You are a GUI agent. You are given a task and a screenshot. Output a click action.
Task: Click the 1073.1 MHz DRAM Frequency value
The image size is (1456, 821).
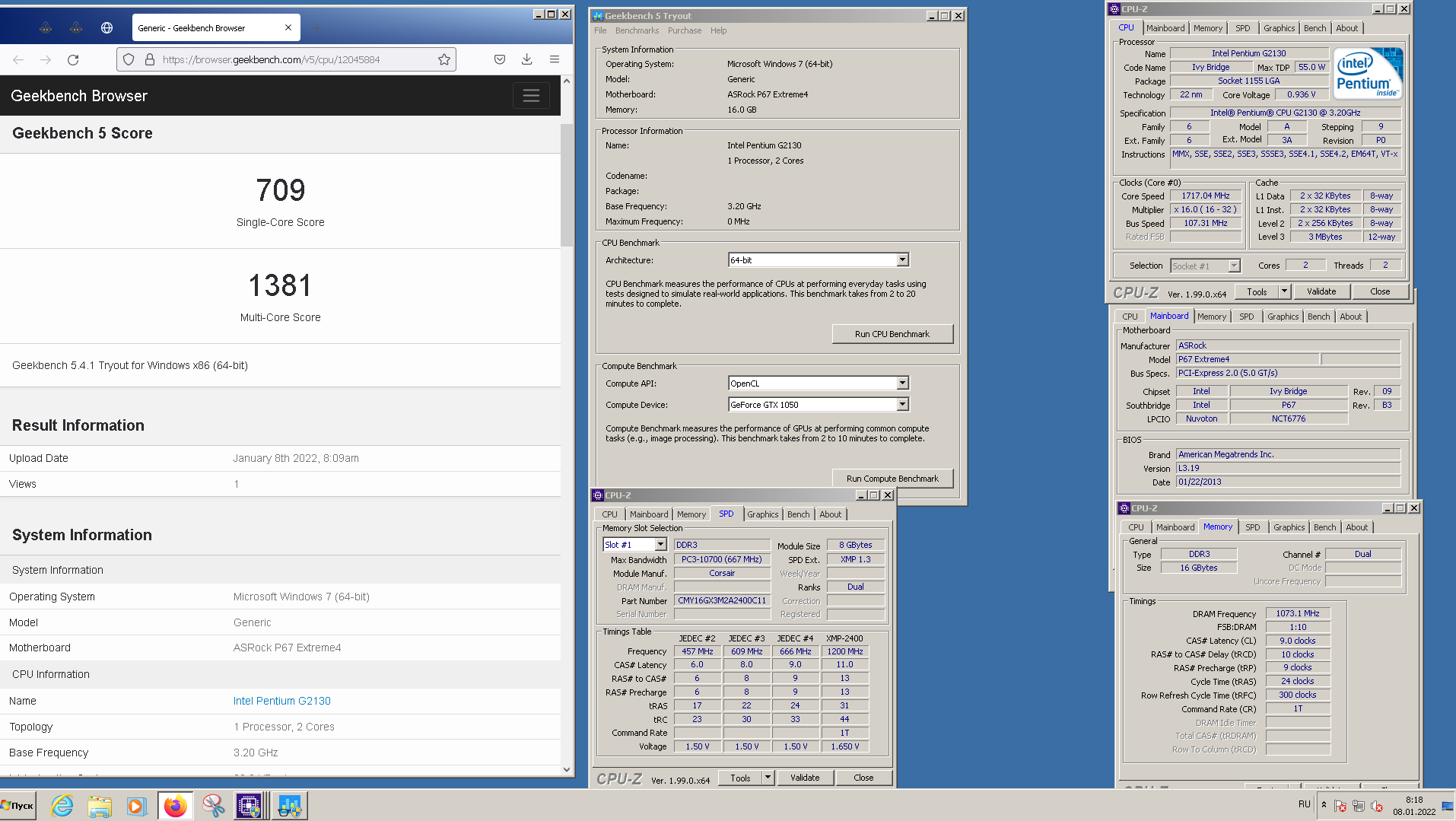point(1298,613)
